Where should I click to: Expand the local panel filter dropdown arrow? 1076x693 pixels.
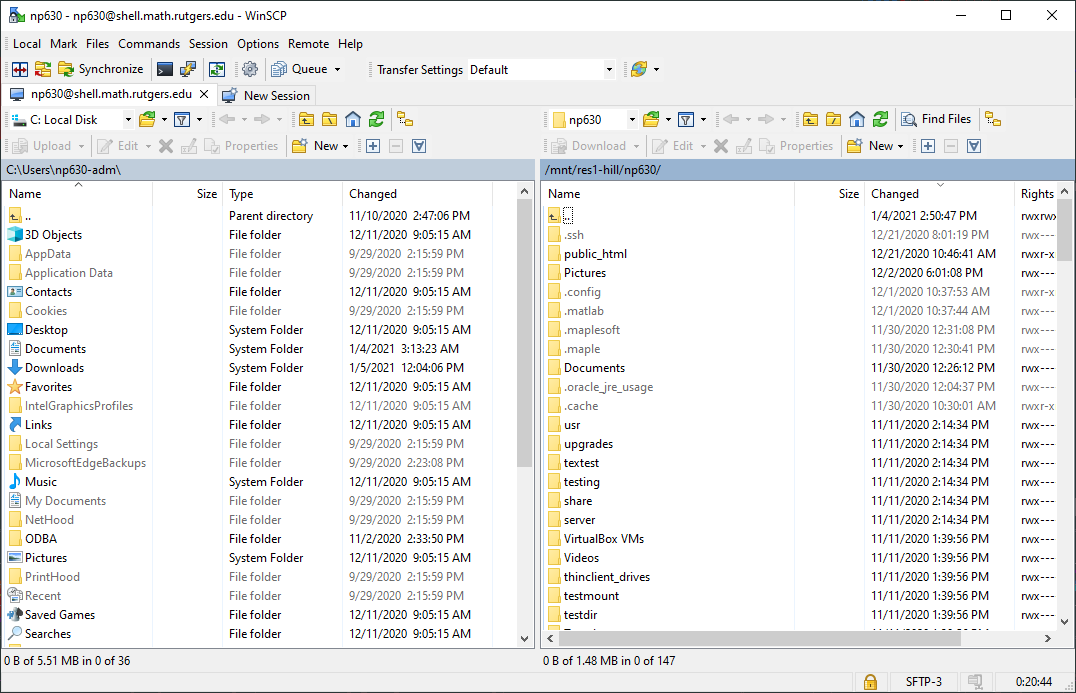(x=200, y=120)
